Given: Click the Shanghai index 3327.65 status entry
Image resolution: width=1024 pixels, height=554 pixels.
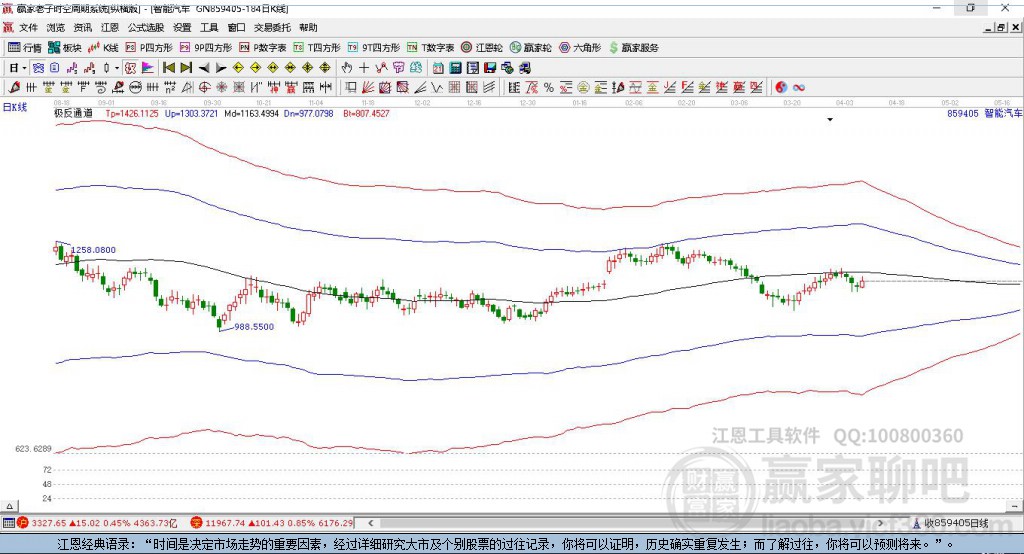Looking at the screenshot, I should [x=97, y=523].
